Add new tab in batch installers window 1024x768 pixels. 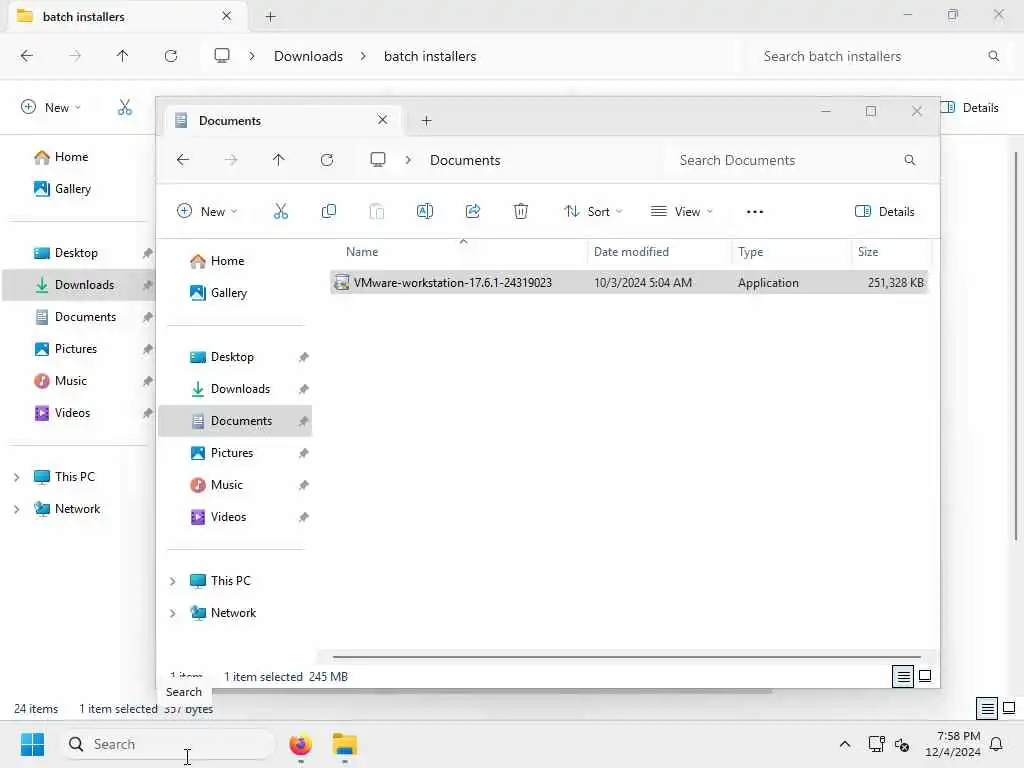point(270,17)
